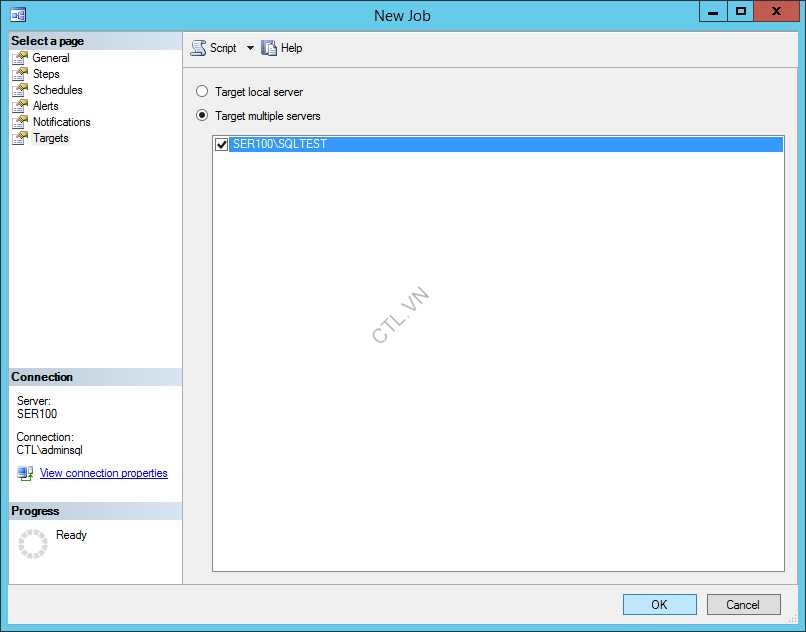
Task: Click the Schedules page icon
Action: pos(20,90)
